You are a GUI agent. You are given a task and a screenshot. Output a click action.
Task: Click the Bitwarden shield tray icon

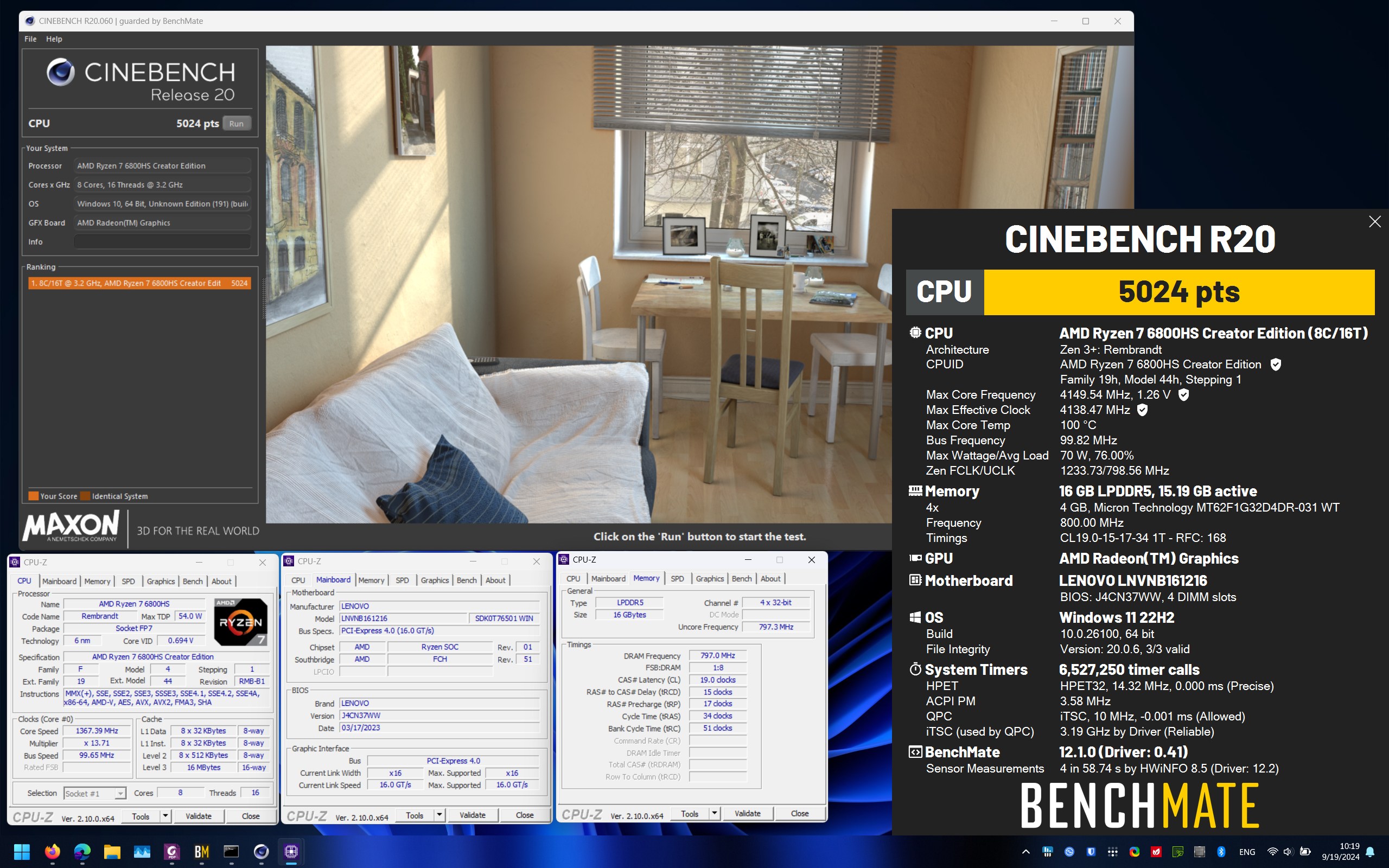pyautogui.click(x=1091, y=852)
